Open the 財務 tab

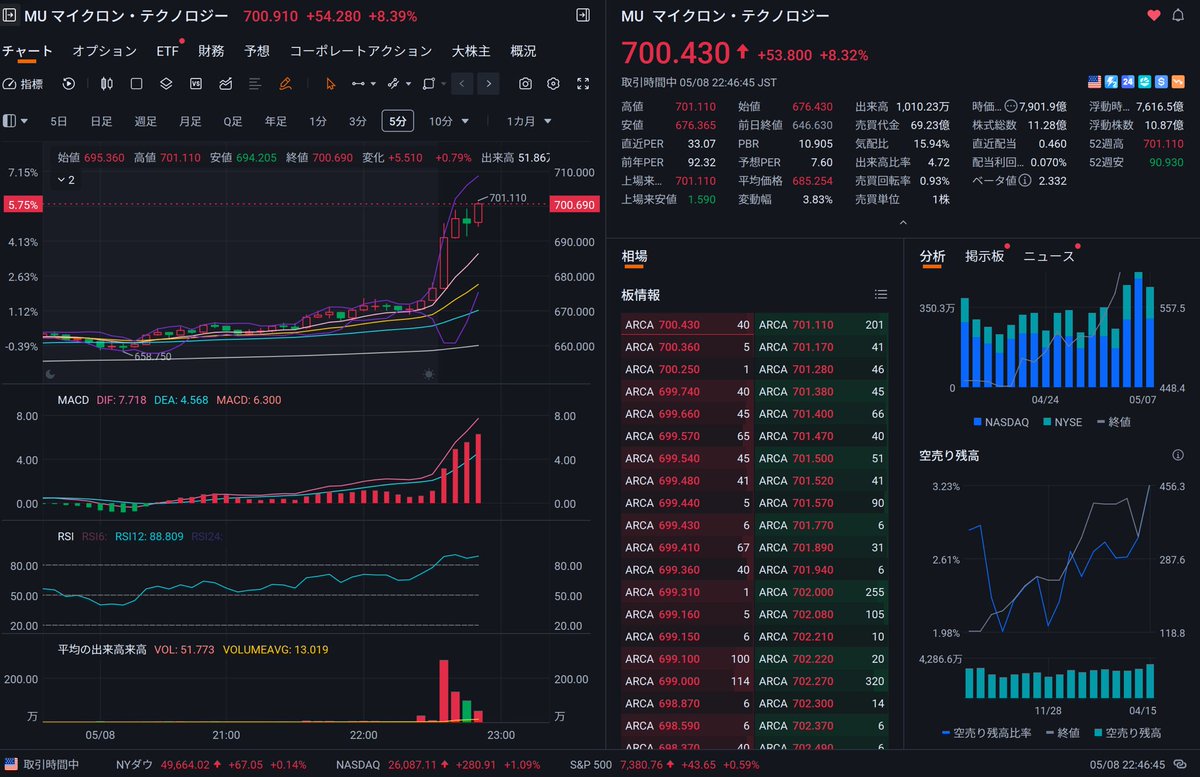point(211,51)
